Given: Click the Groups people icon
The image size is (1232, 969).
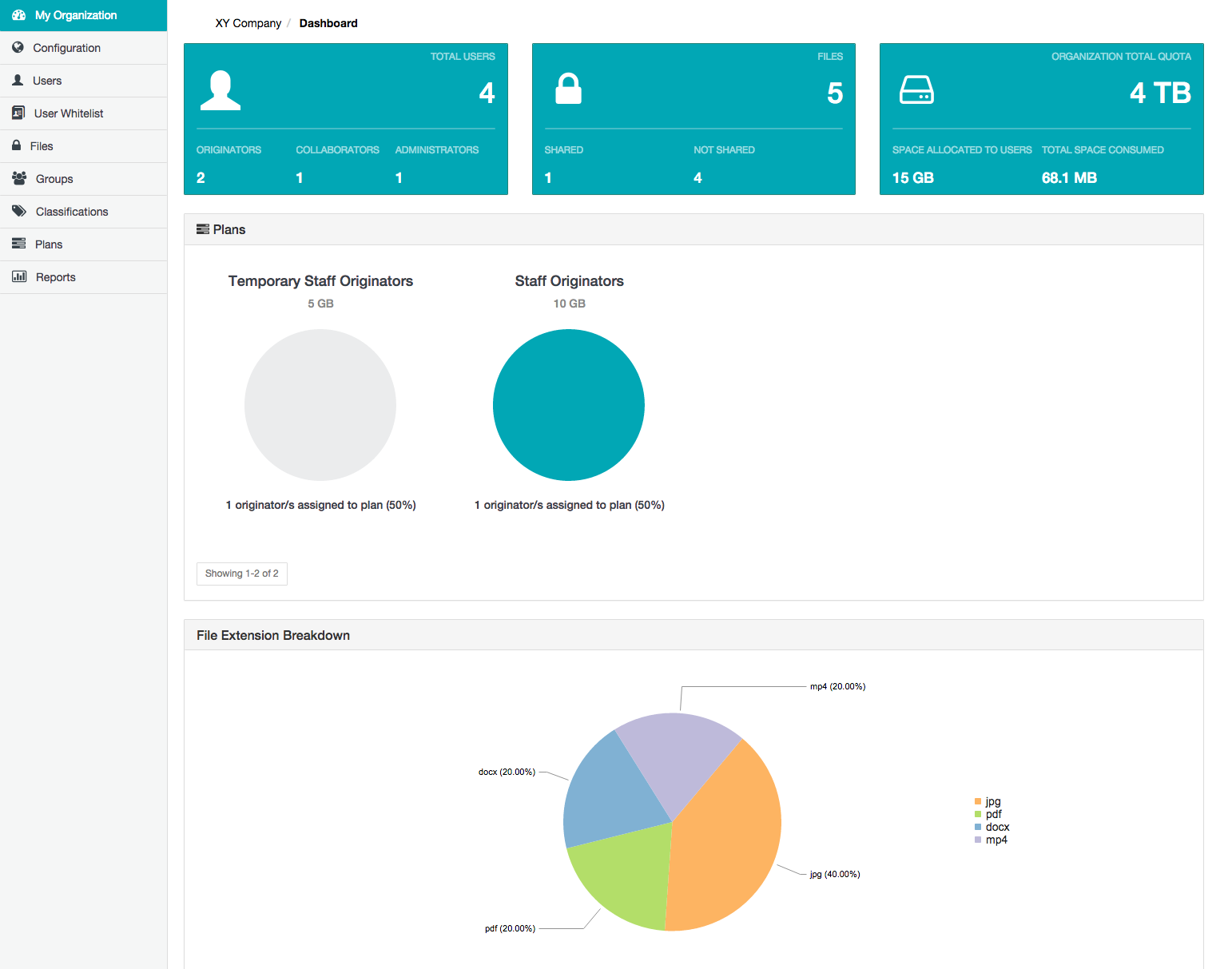Looking at the screenshot, I should click(x=19, y=179).
